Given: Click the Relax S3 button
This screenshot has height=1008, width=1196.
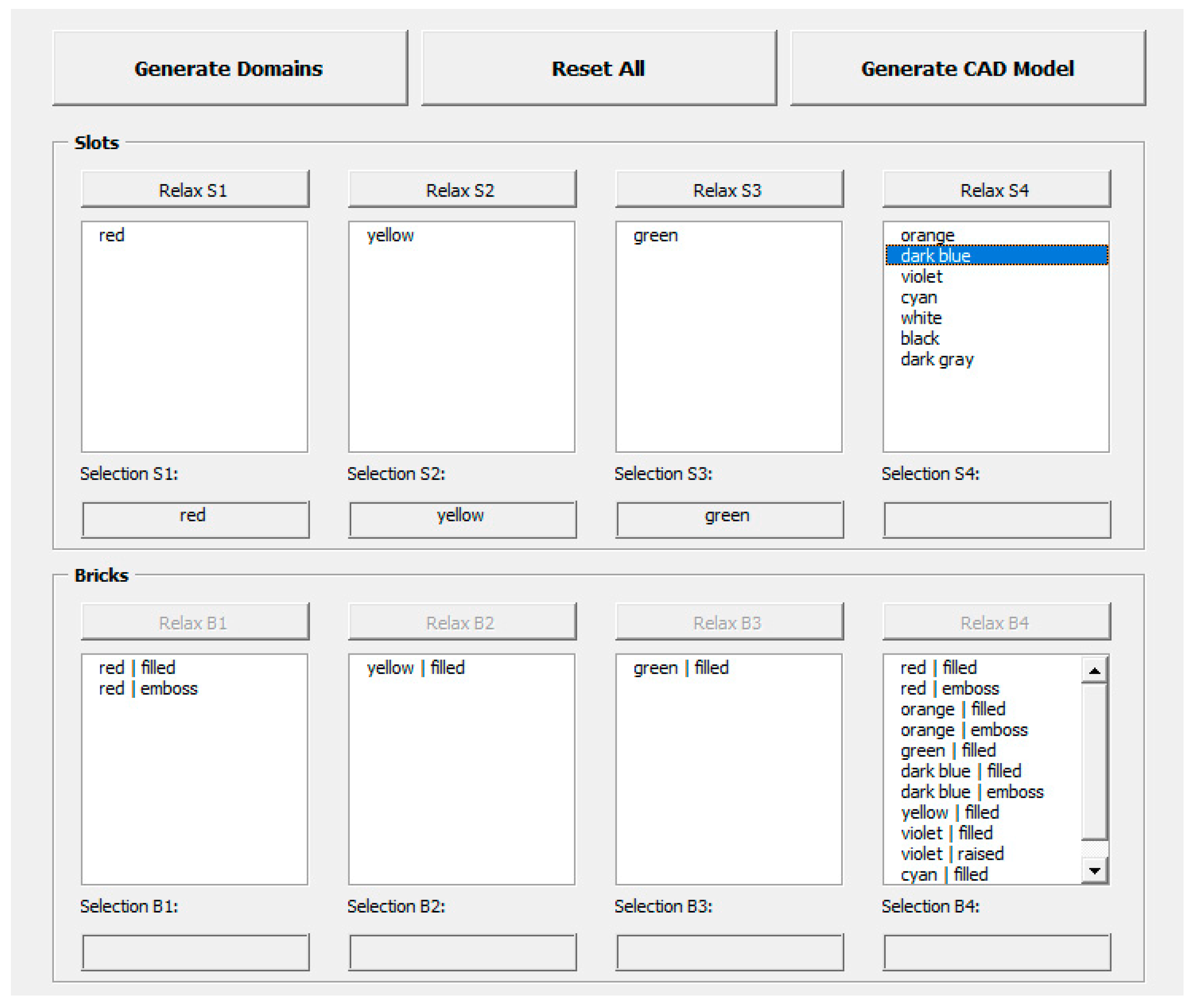Looking at the screenshot, I should [x=729, y=190].
